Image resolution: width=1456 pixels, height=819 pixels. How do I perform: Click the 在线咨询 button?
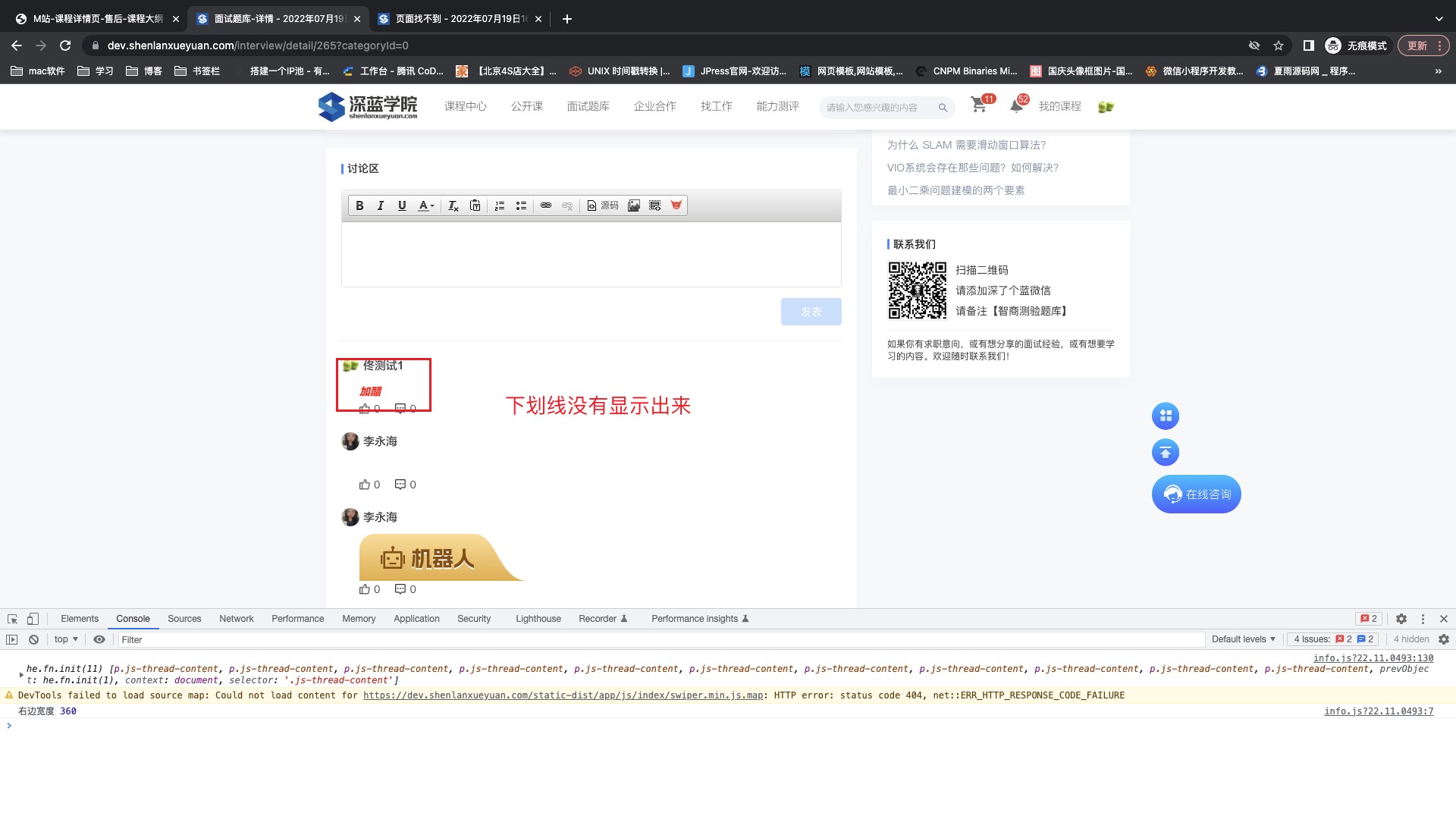pos(1197,494)
